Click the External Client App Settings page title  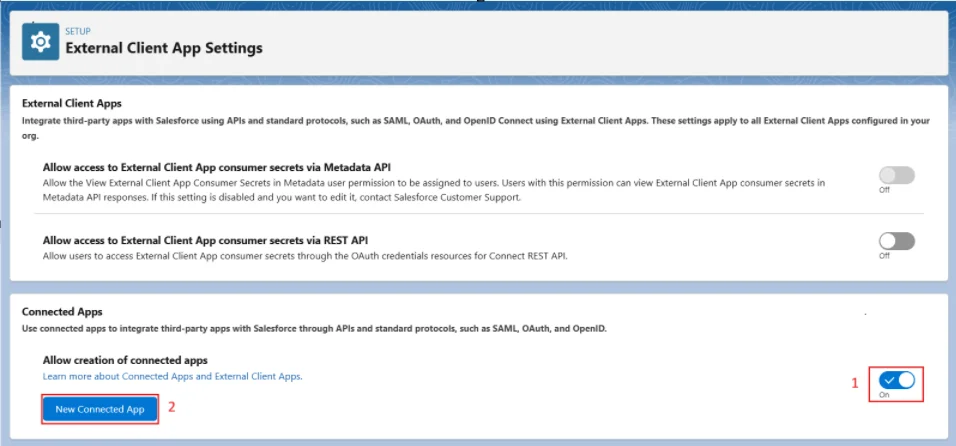pos(163,47)
